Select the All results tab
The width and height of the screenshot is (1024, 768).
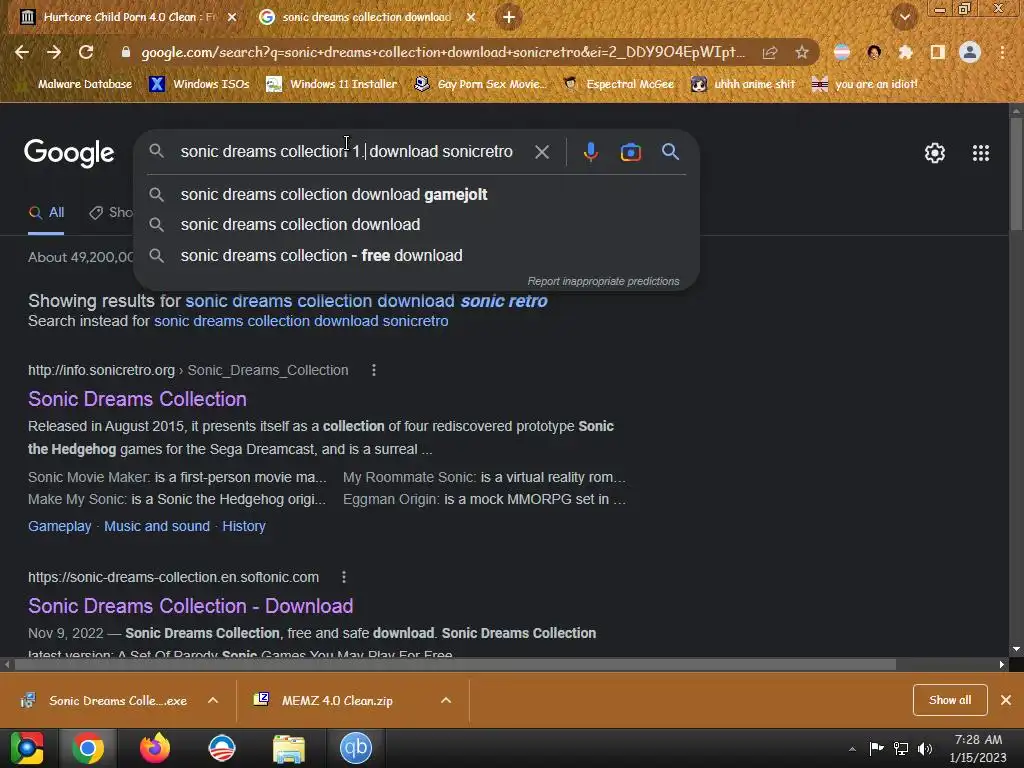(x=46, y=213)
